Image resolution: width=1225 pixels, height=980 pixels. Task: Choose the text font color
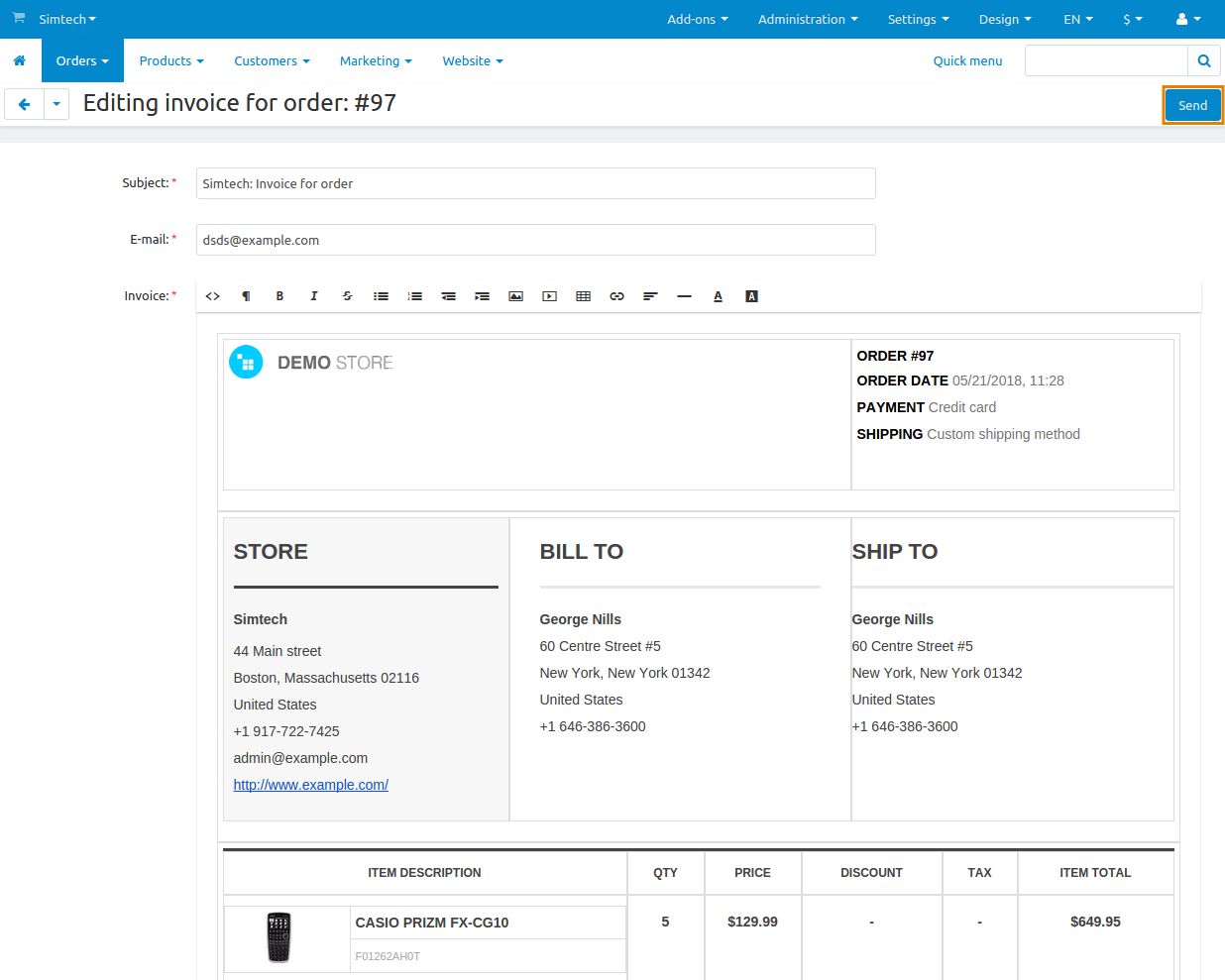[719, 296]
